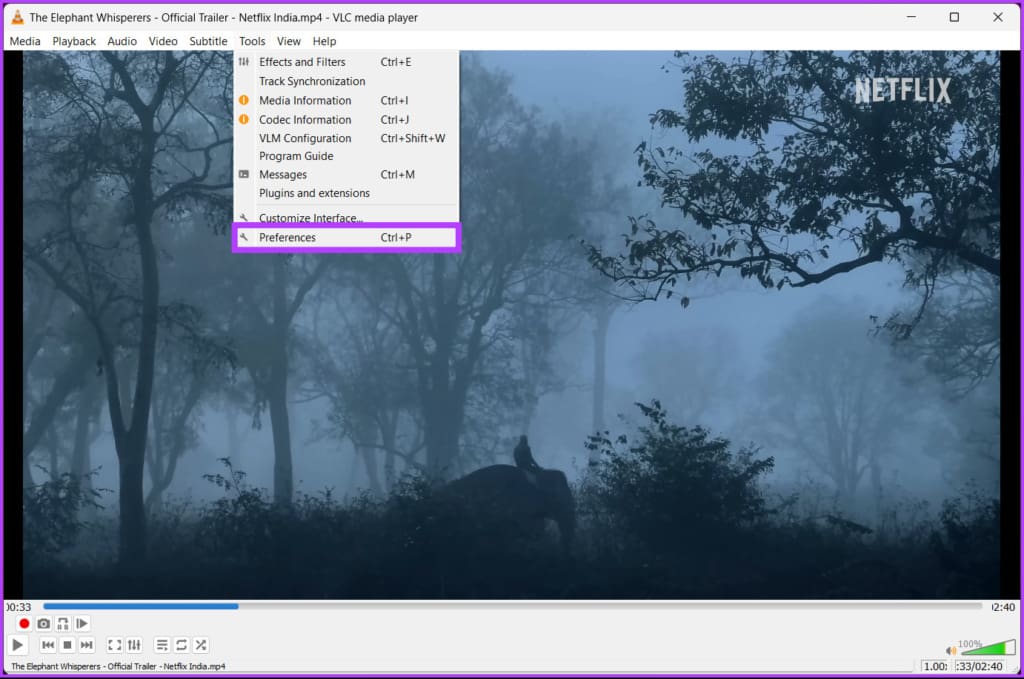Open the View menu

pos(289,41)
